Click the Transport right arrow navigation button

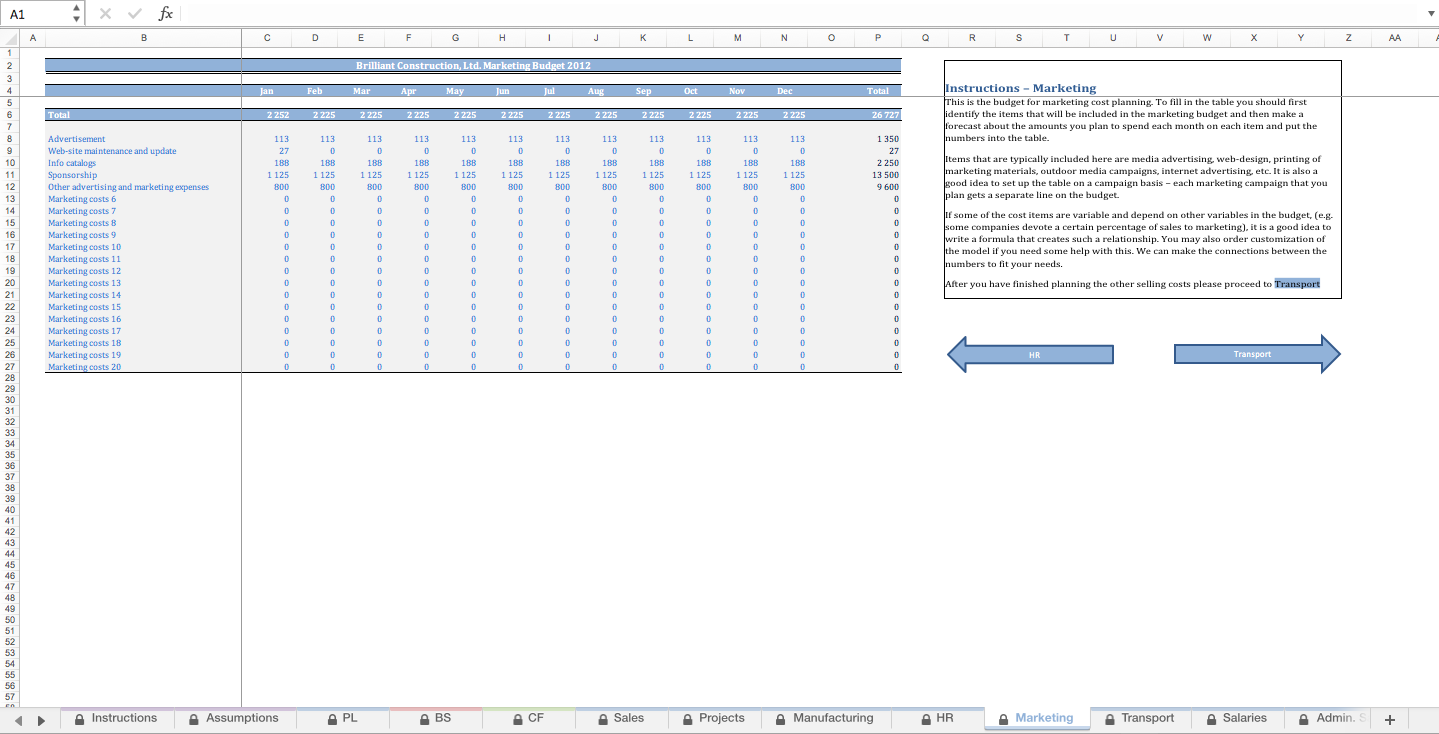pyautogui.click(x=1257, y=354)
